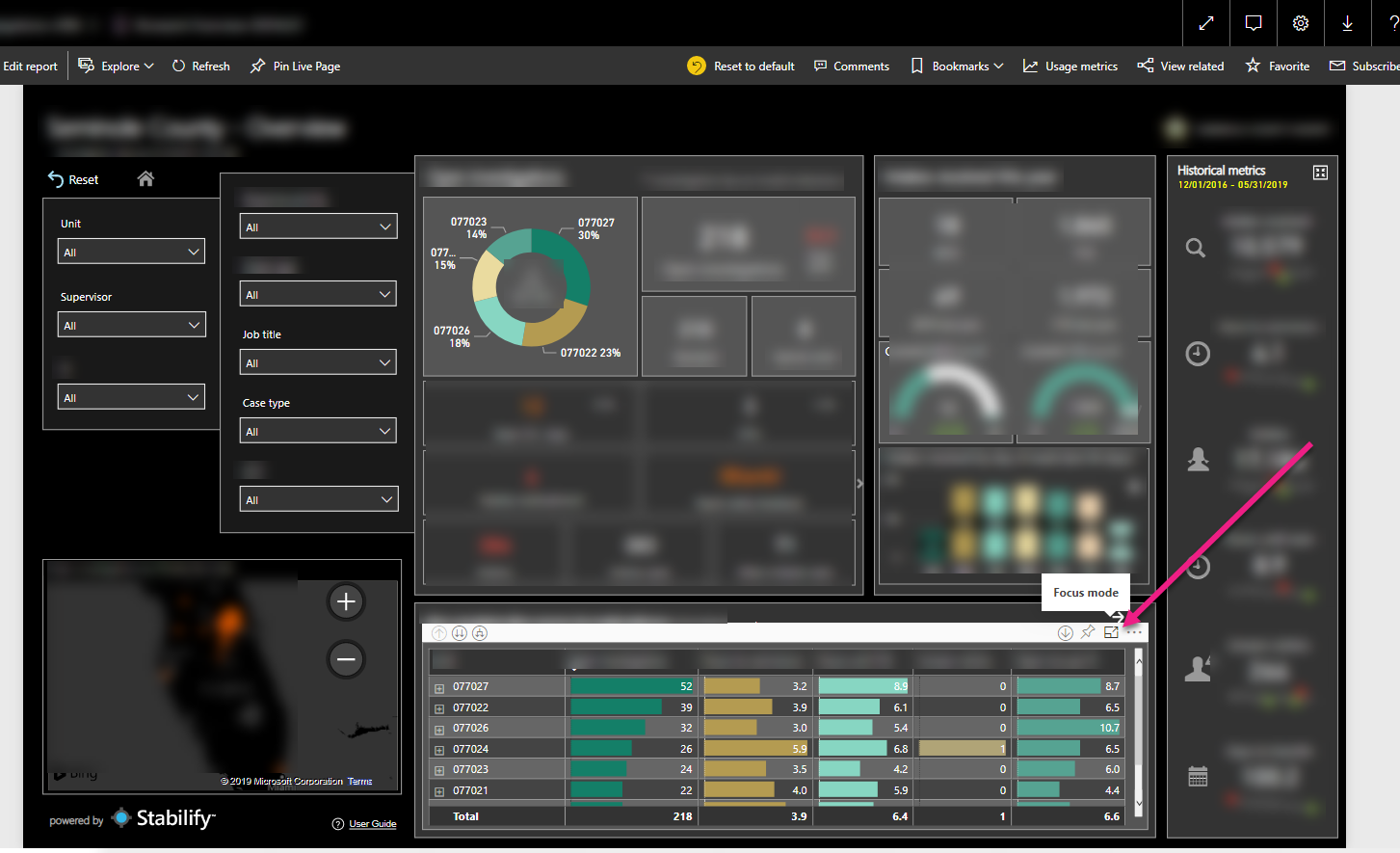
Task: Expand row 077024 in the table
Action: [439, 750]
